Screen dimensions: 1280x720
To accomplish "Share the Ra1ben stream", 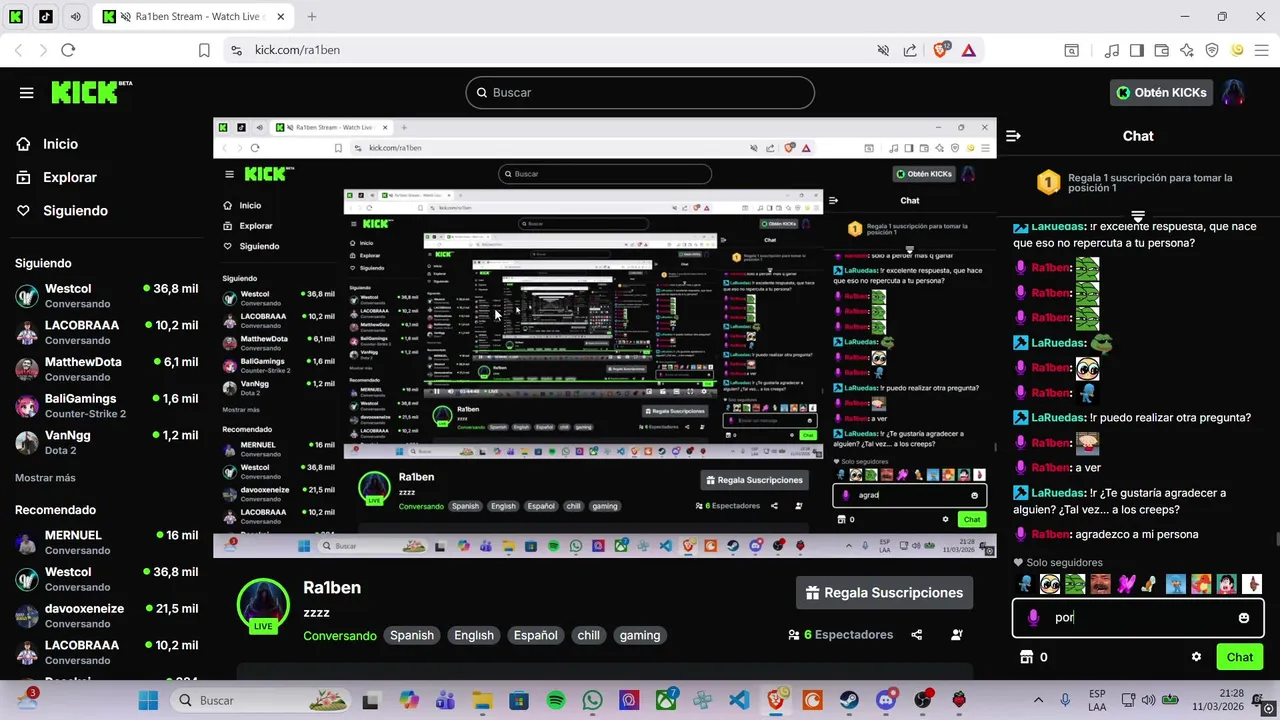I will pos(916,635).
